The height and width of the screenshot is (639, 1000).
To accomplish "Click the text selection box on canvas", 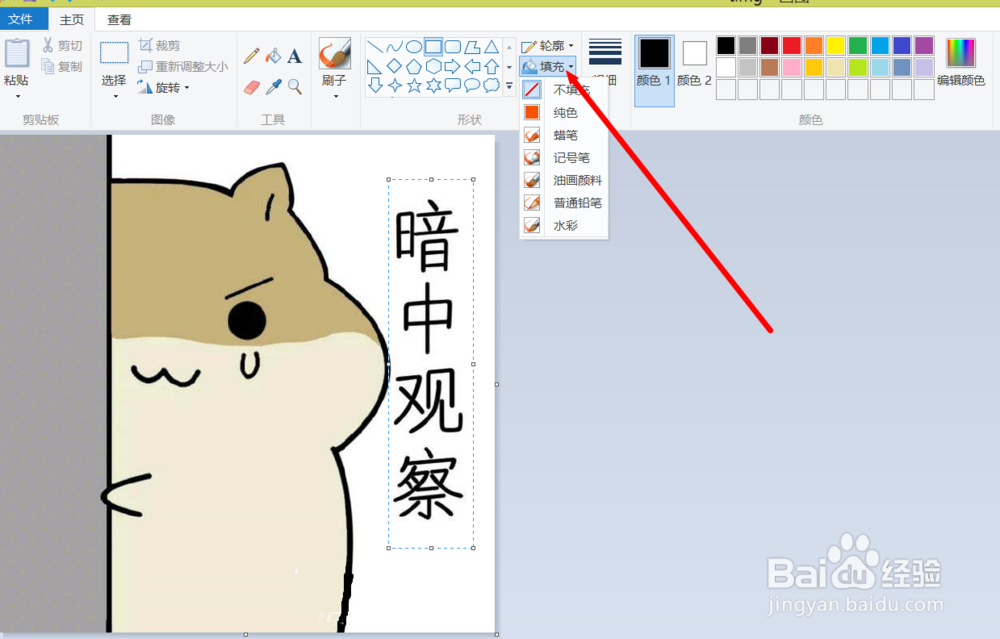I will [x=431, y=364].
